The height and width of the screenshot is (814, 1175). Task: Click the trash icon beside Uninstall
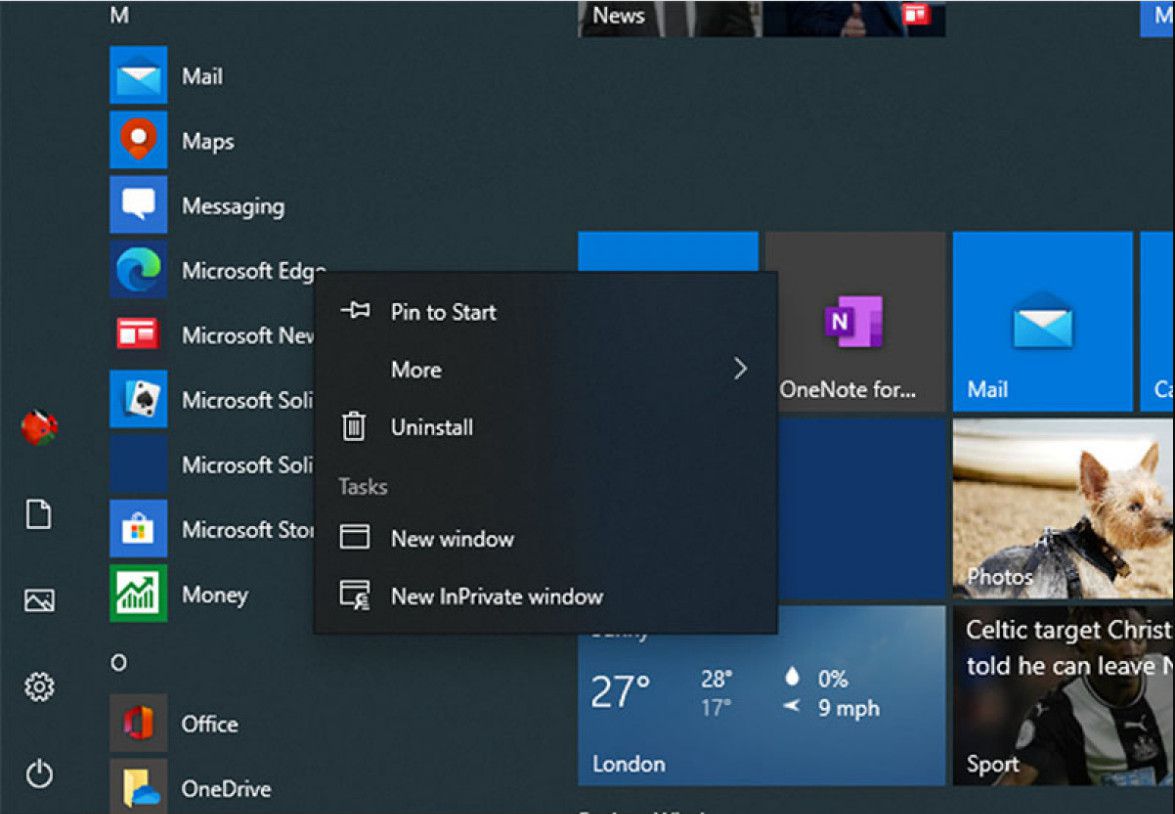pyautogui.click(x=354, y=426)
